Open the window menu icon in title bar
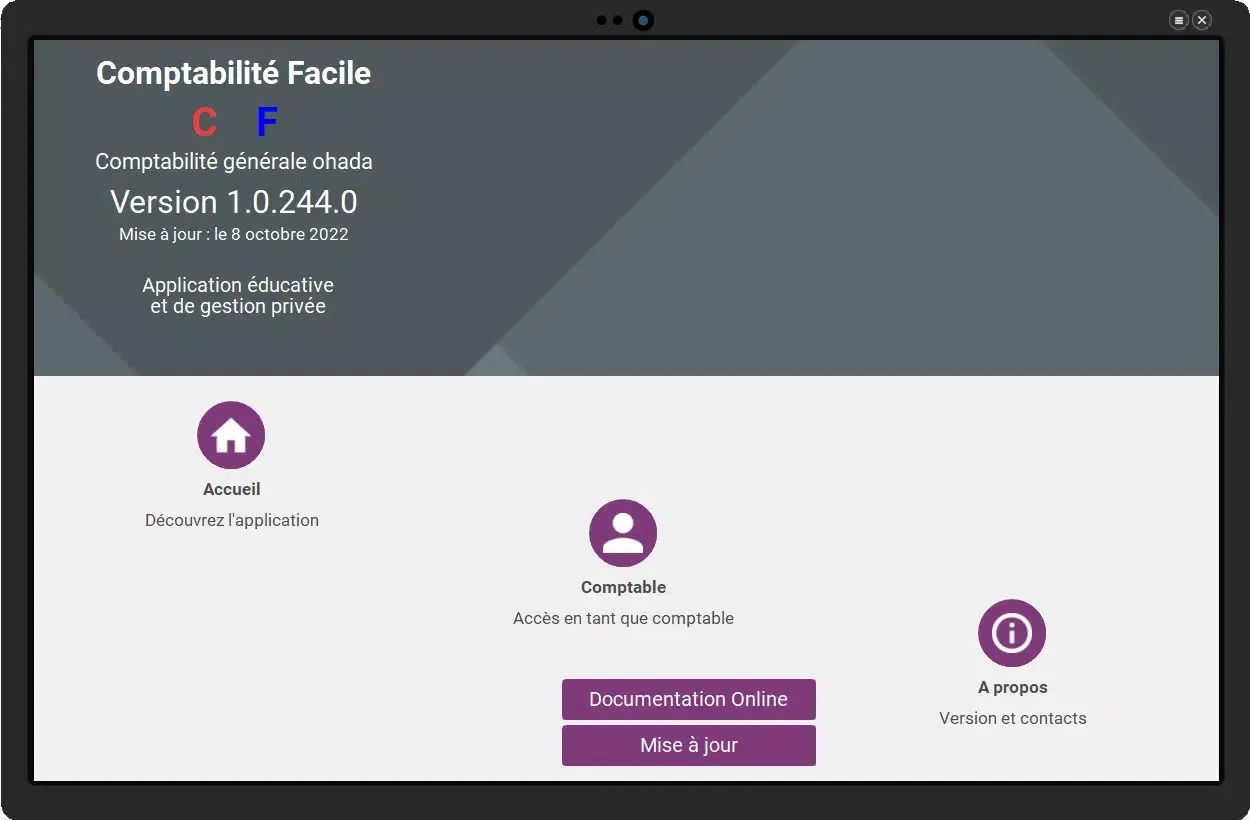Viewport: 1250px width, 820px height. 1179,20
